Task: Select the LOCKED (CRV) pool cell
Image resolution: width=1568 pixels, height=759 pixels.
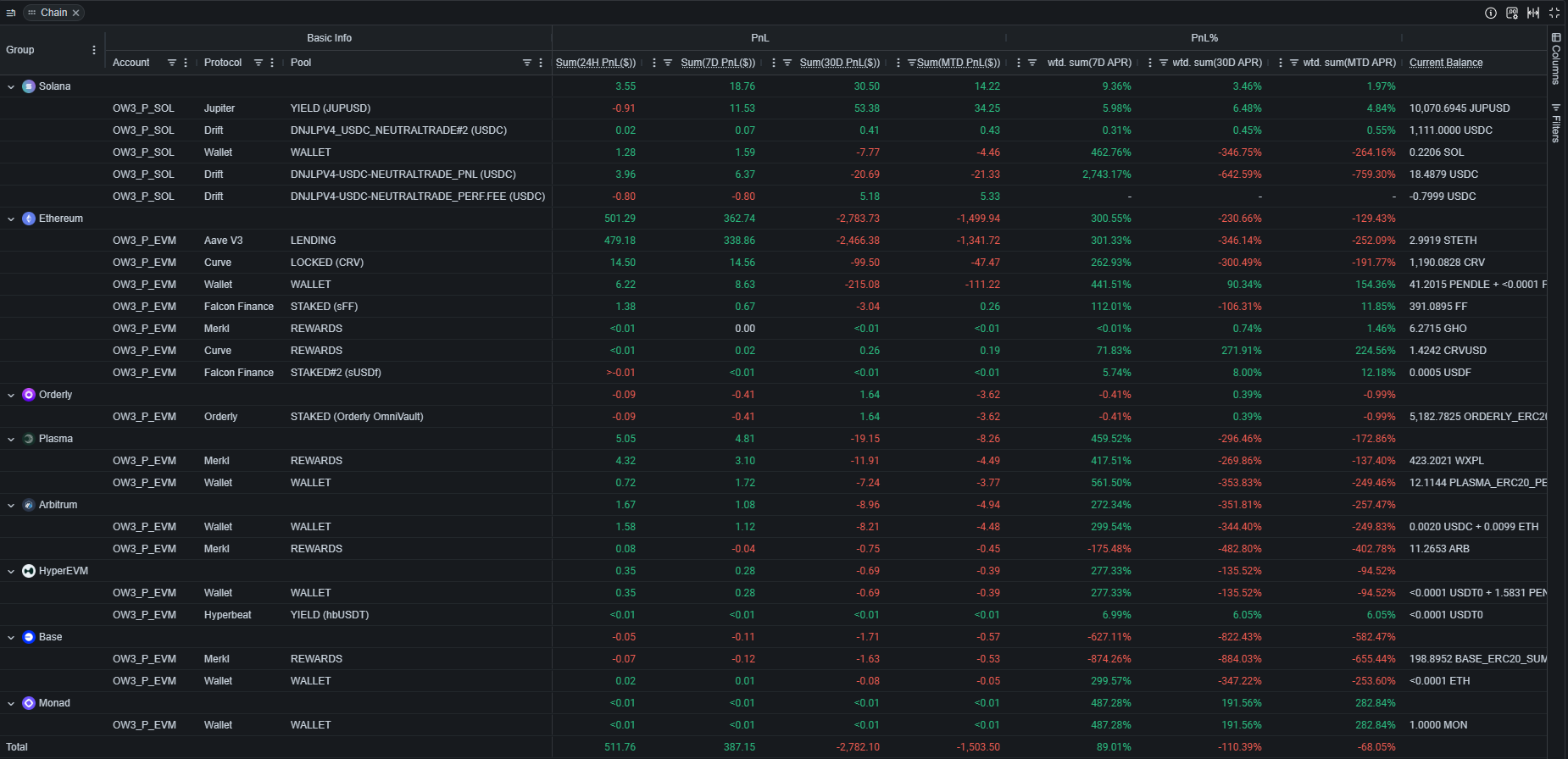Action: pyautogui.click(x=327, y=263)
